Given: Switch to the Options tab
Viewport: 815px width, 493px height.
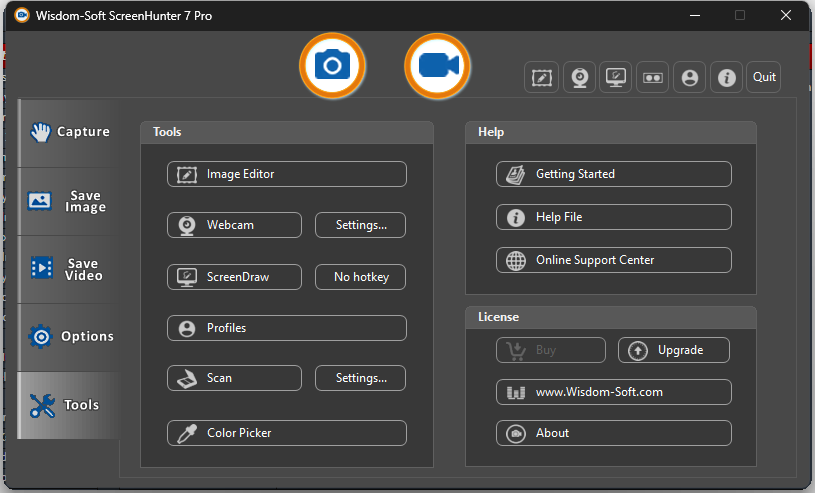Looking at the screenshot, I should click(x=70, y=337).
